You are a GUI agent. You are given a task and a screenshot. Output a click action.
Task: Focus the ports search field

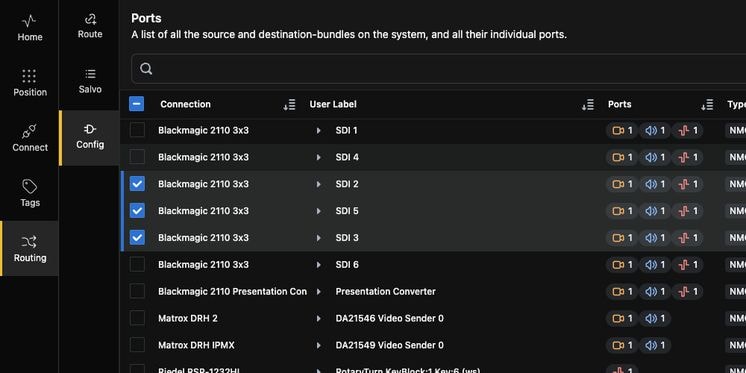tap(438, 69)
